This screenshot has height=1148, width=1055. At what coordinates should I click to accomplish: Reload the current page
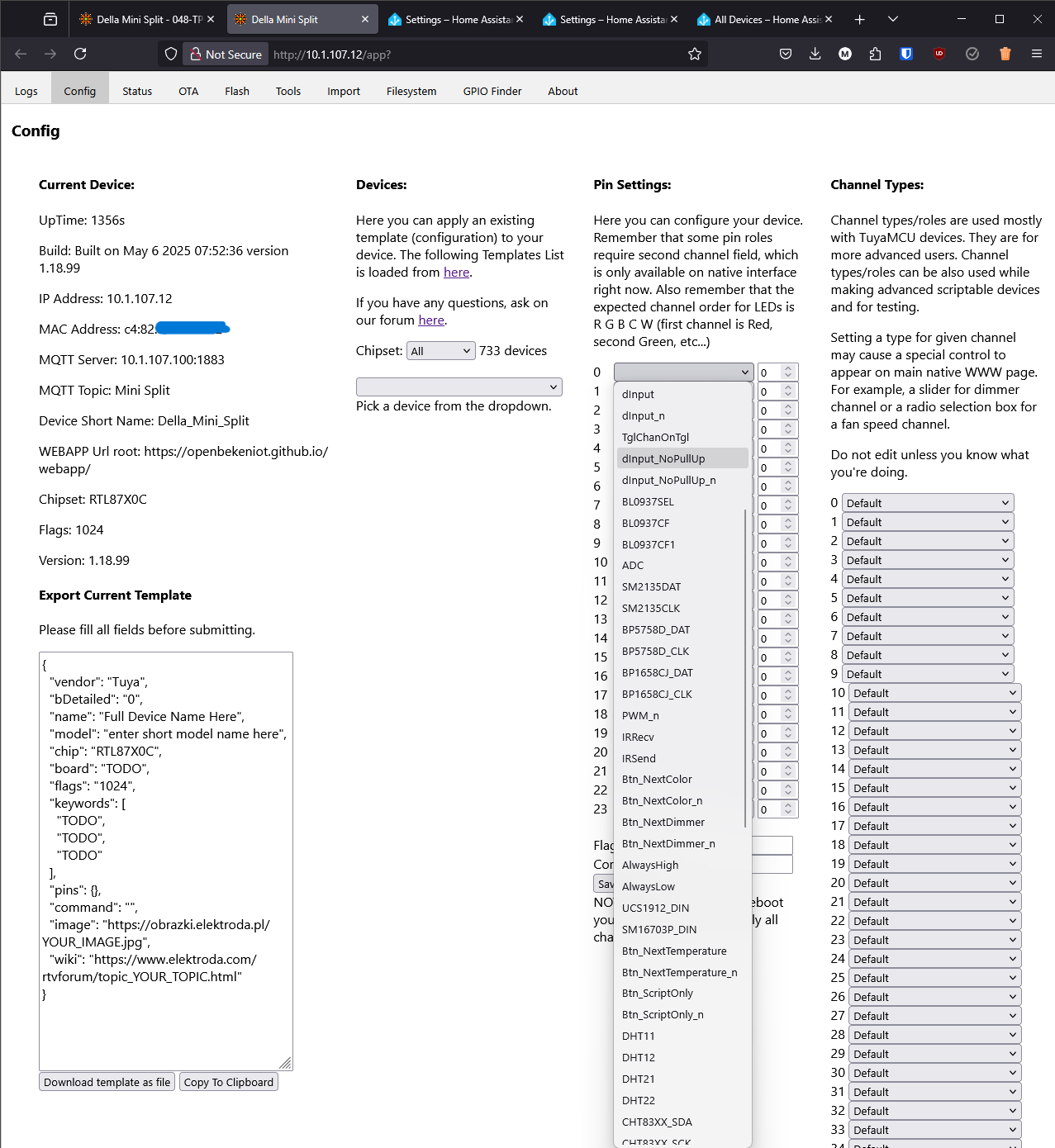(x=80, y=54)
